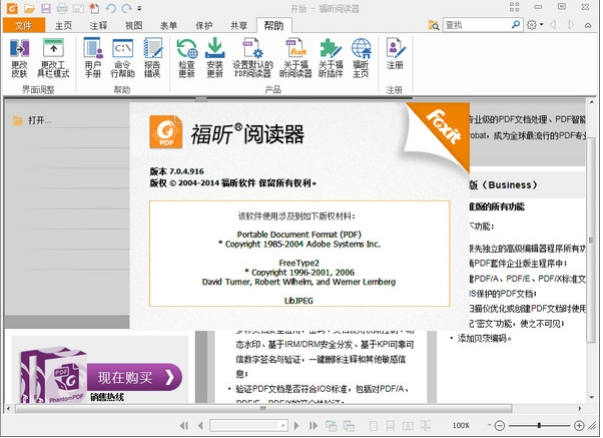603x438 pixels.
Task: Switch to the Form (表单) tab
Action: pyautogui.click(x=168, y=25)
